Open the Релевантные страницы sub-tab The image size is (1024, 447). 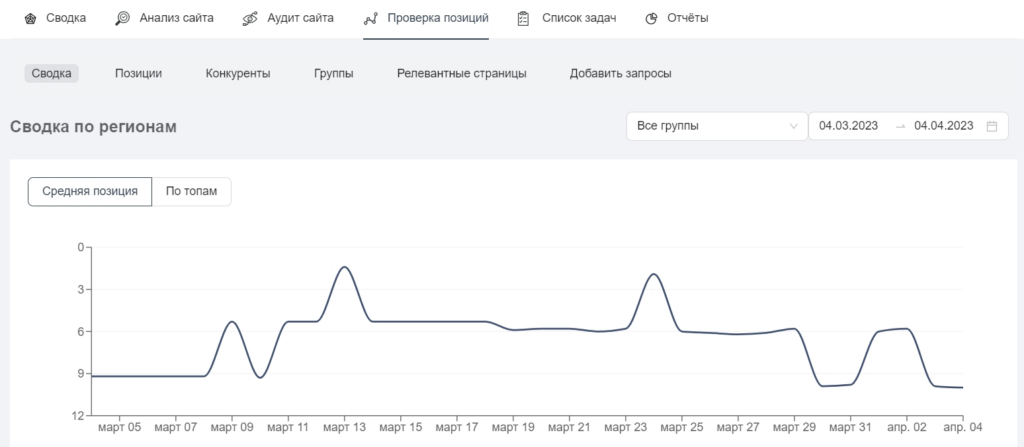pyautogui.click(x=462, y=73)
